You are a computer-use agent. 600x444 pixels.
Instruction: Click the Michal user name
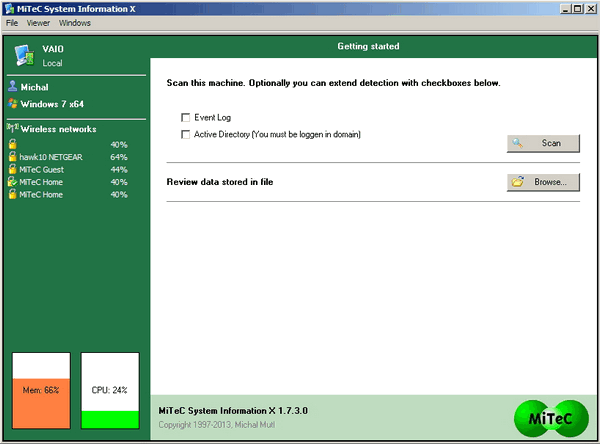[x=34, y=87]
